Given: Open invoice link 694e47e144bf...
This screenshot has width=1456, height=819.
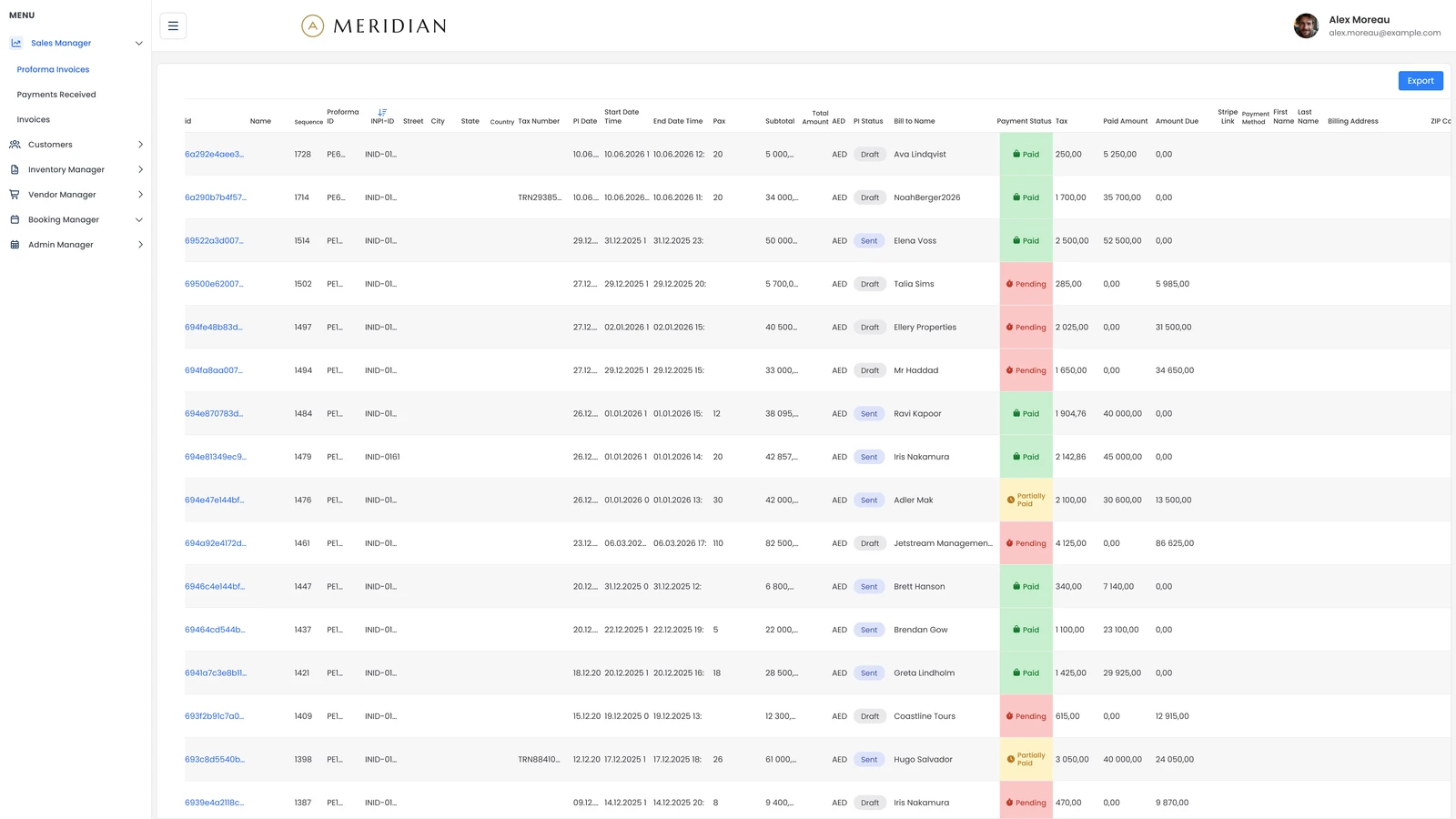Looking at the screenshot, I should click(x=214, y=500).
